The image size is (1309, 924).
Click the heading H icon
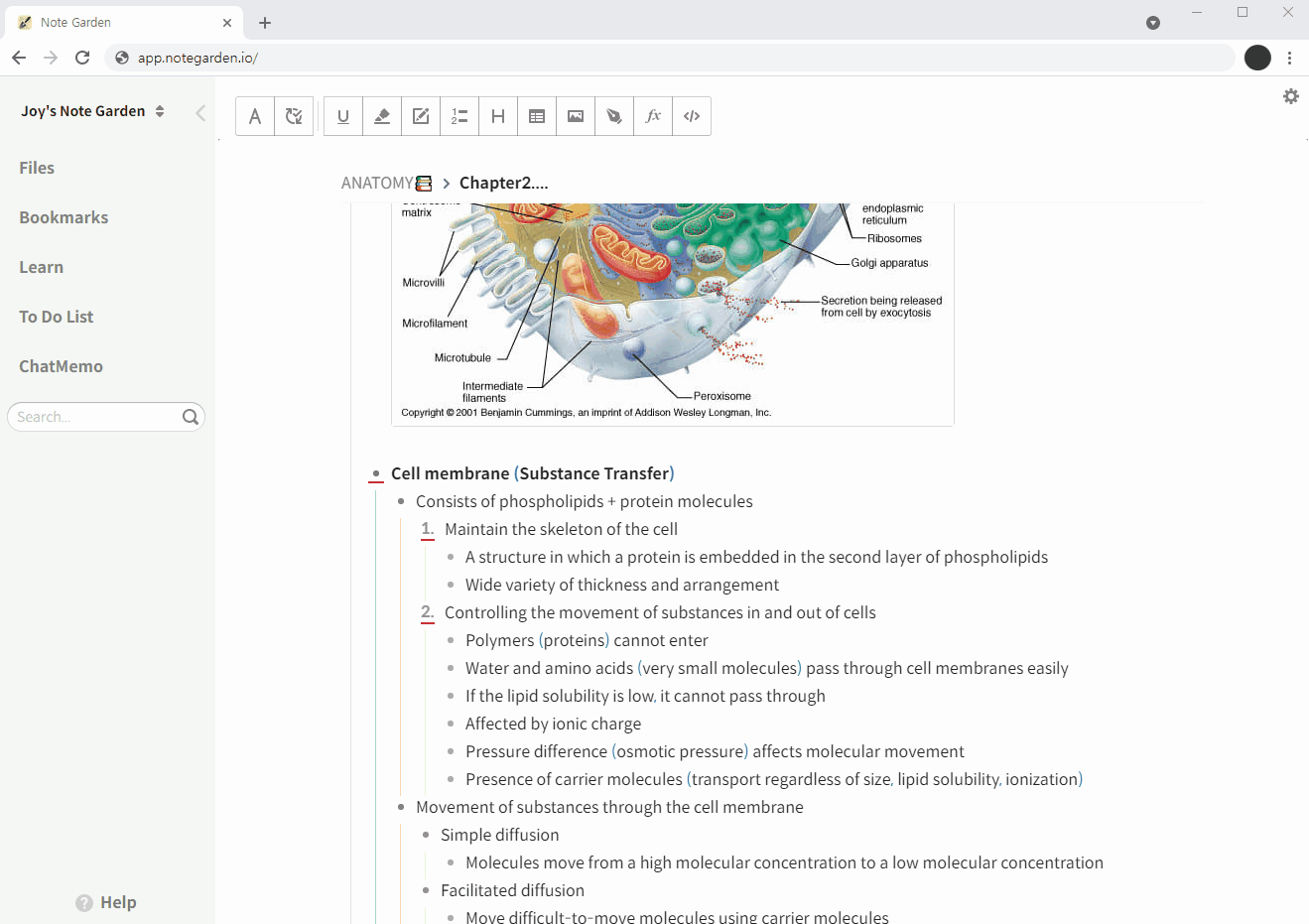tap(498, 116)
